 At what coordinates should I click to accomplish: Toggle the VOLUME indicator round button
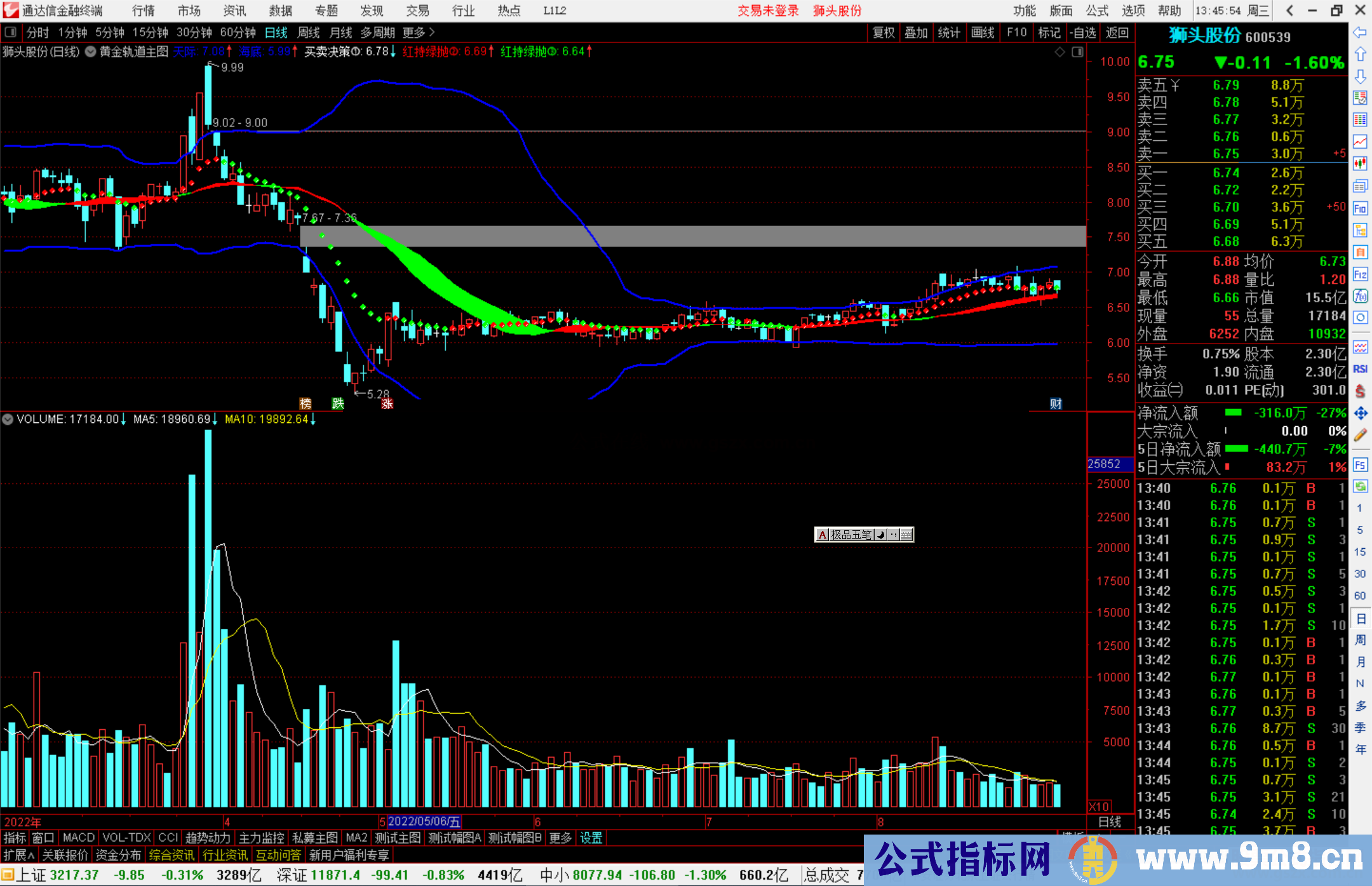[x=8, y=419]
